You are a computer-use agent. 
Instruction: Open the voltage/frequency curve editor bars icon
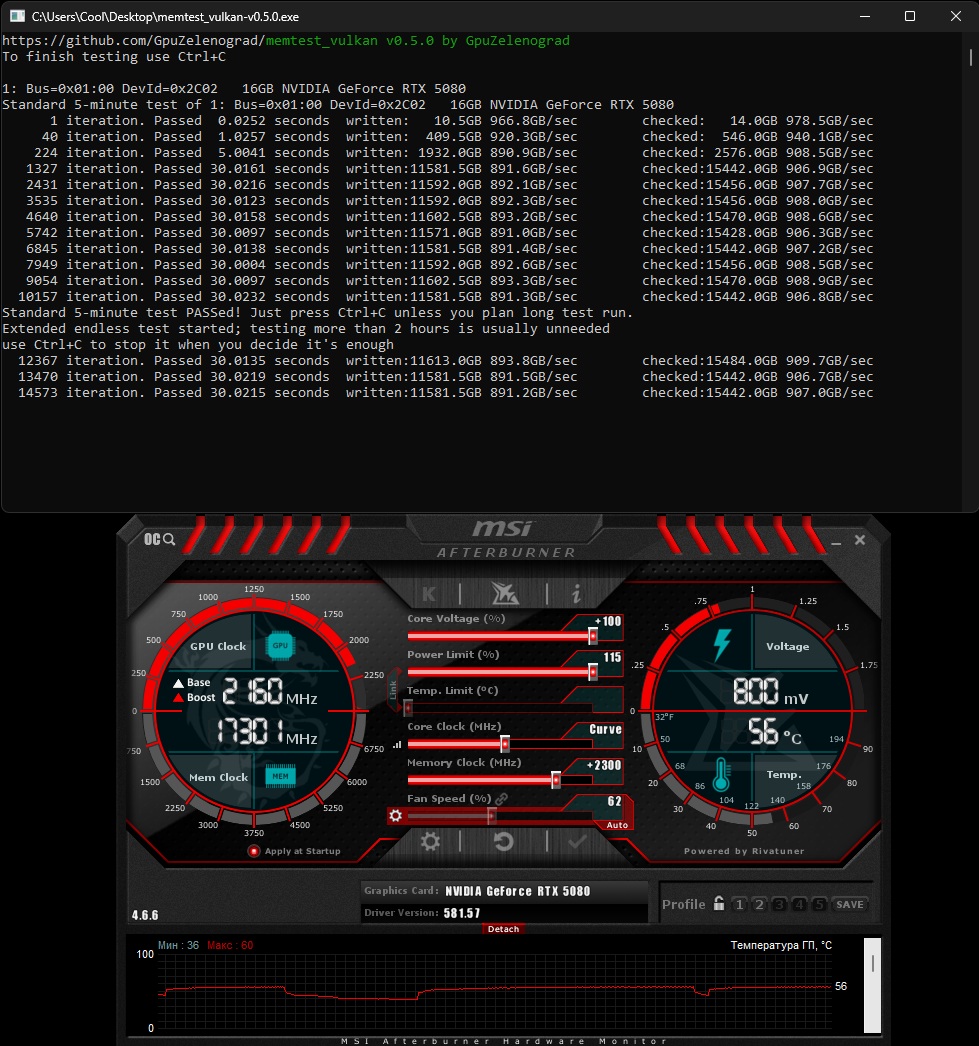pos(397,744)
